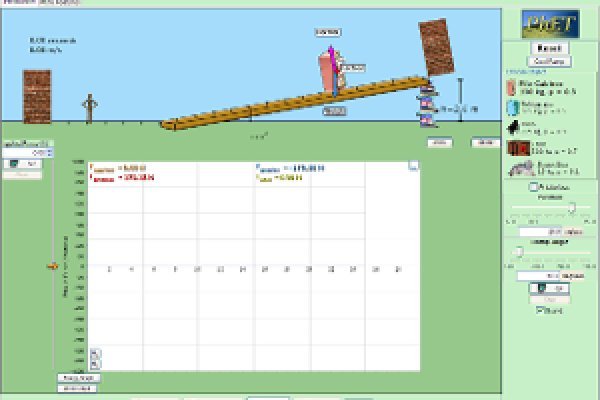
Task: Click the ramp angle degrees input field
Action: (x=545, y=275)
